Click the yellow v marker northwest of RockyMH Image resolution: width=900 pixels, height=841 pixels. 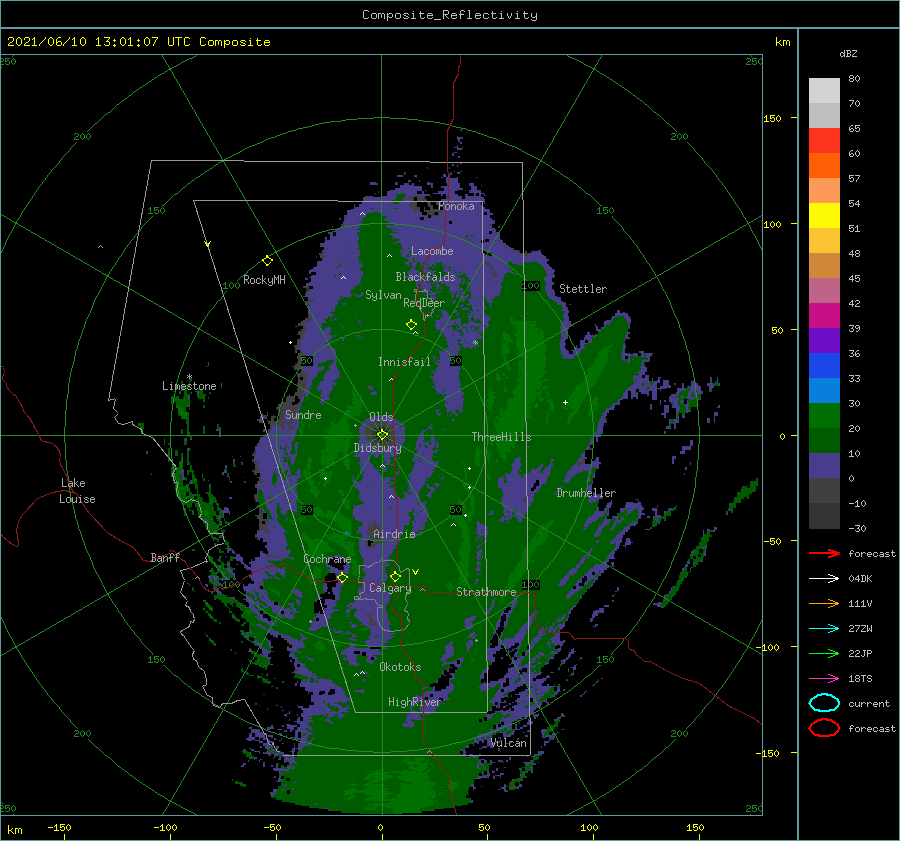click(208, 244)
